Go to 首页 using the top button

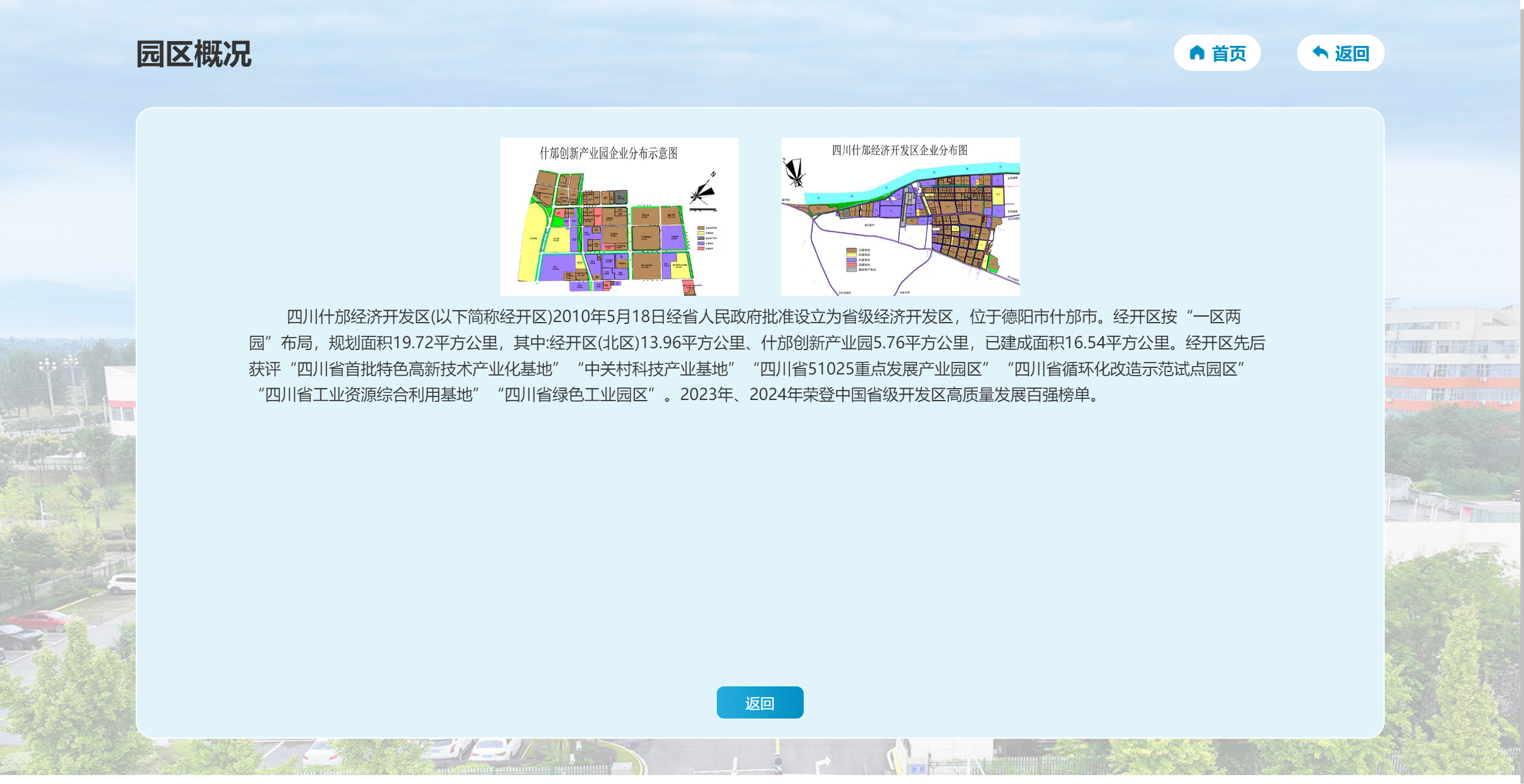pyautogui.click(x=1217, y=53)
